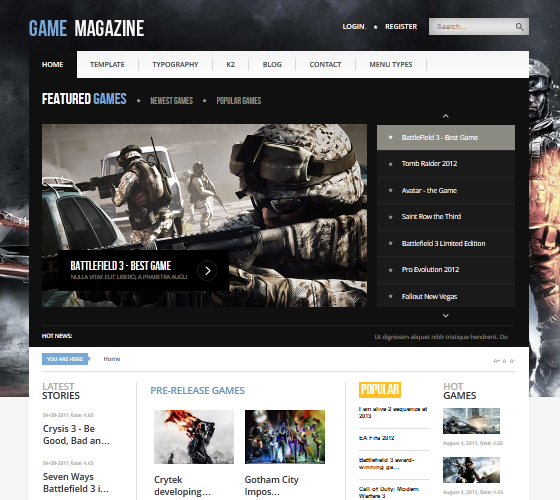Click the PRE-RELEASE GAMES heading

(198, 391)
